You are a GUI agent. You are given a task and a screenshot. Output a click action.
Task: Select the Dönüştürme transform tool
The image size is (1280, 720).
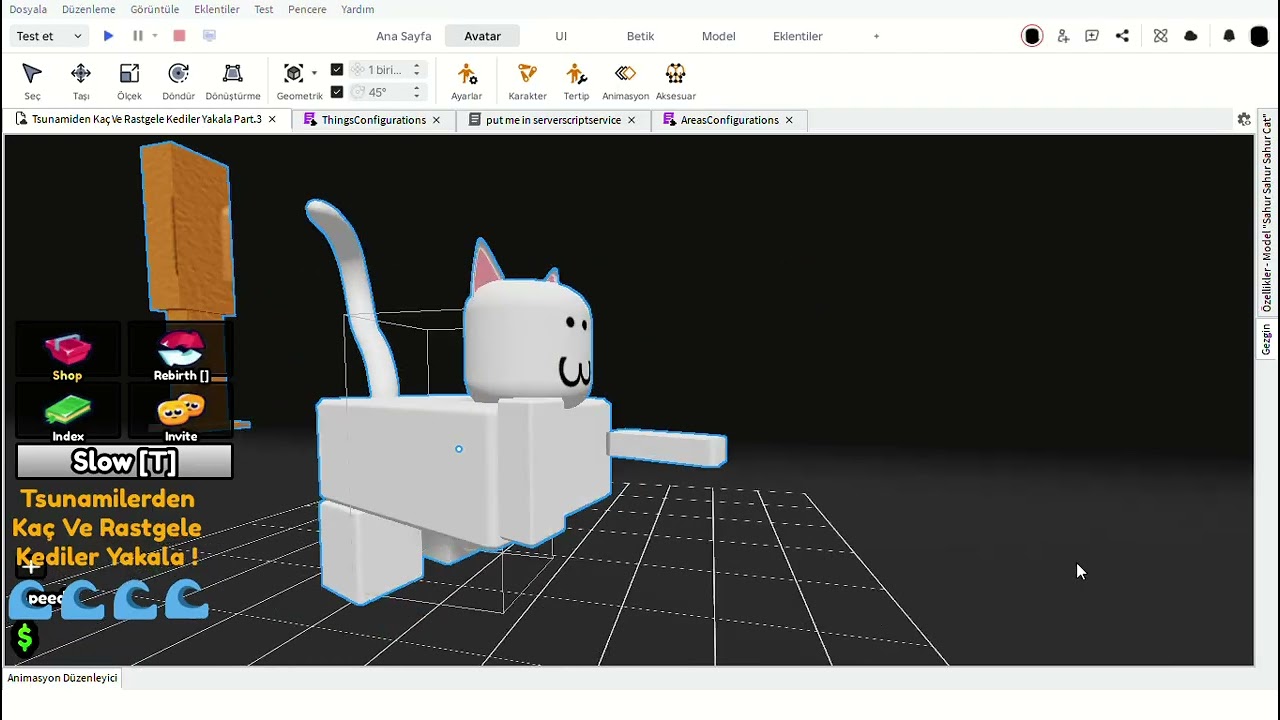click(x=233, y=81)
